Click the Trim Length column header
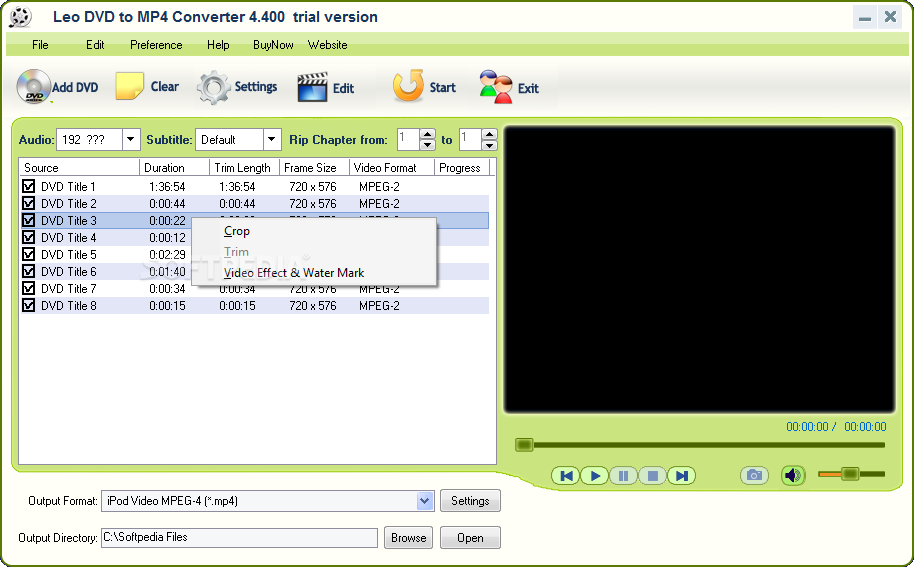 click(244, 168)
